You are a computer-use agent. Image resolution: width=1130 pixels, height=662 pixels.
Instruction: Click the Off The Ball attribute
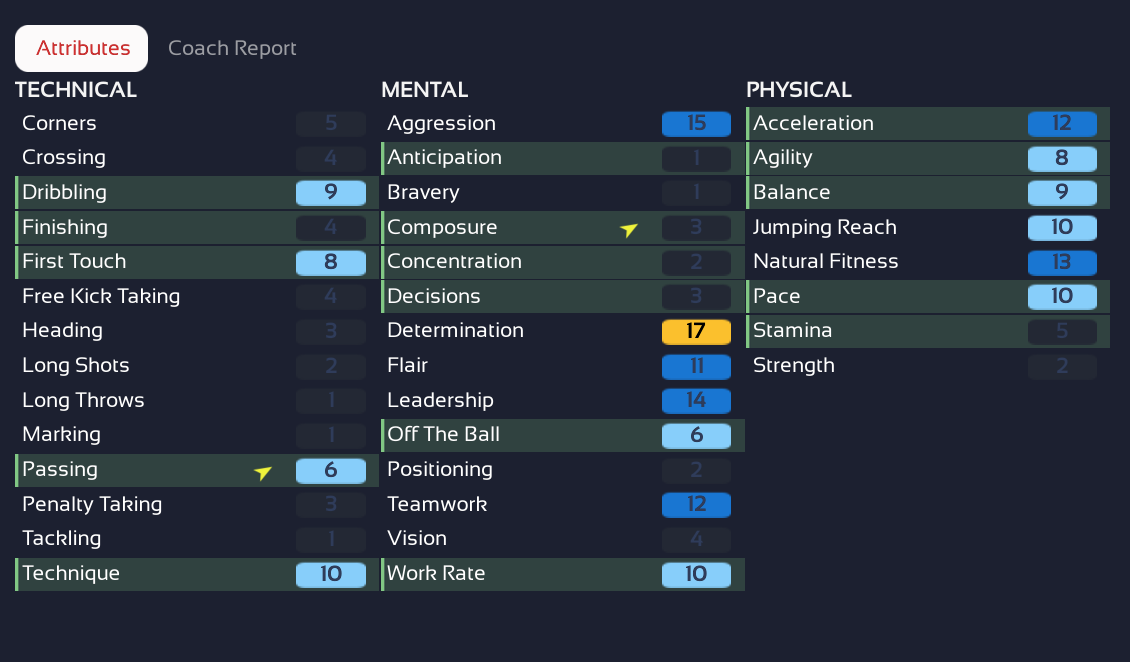443,435
